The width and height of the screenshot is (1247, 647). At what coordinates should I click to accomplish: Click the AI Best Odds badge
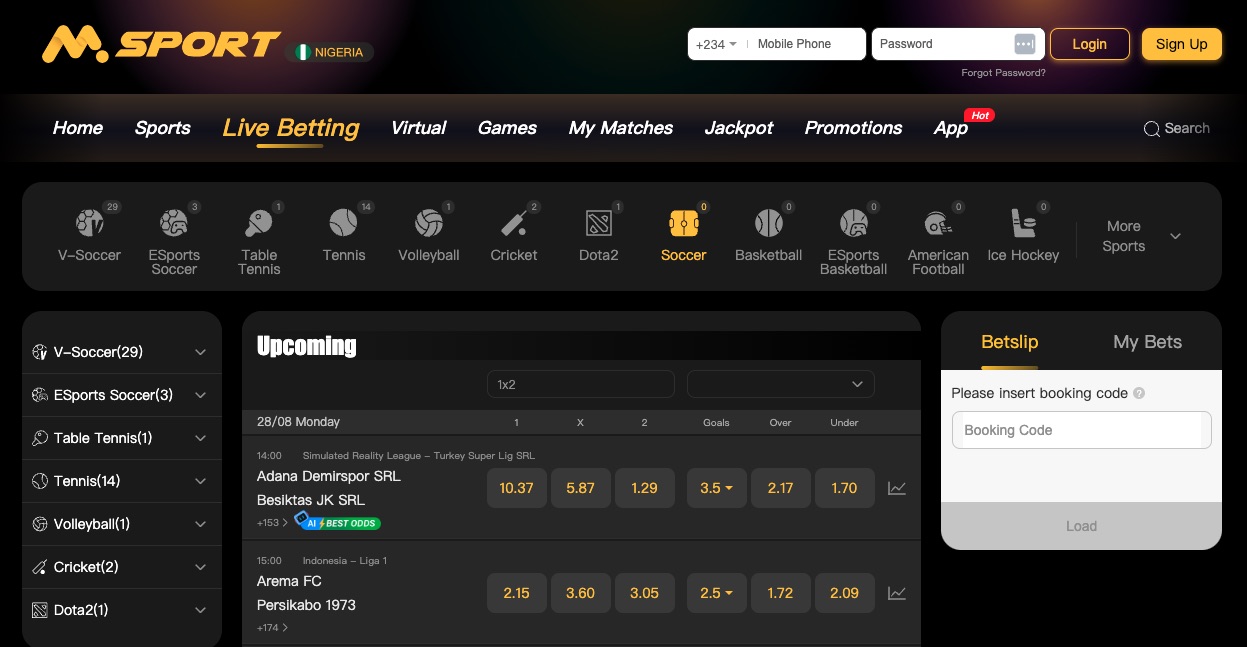tap(338, 522)
